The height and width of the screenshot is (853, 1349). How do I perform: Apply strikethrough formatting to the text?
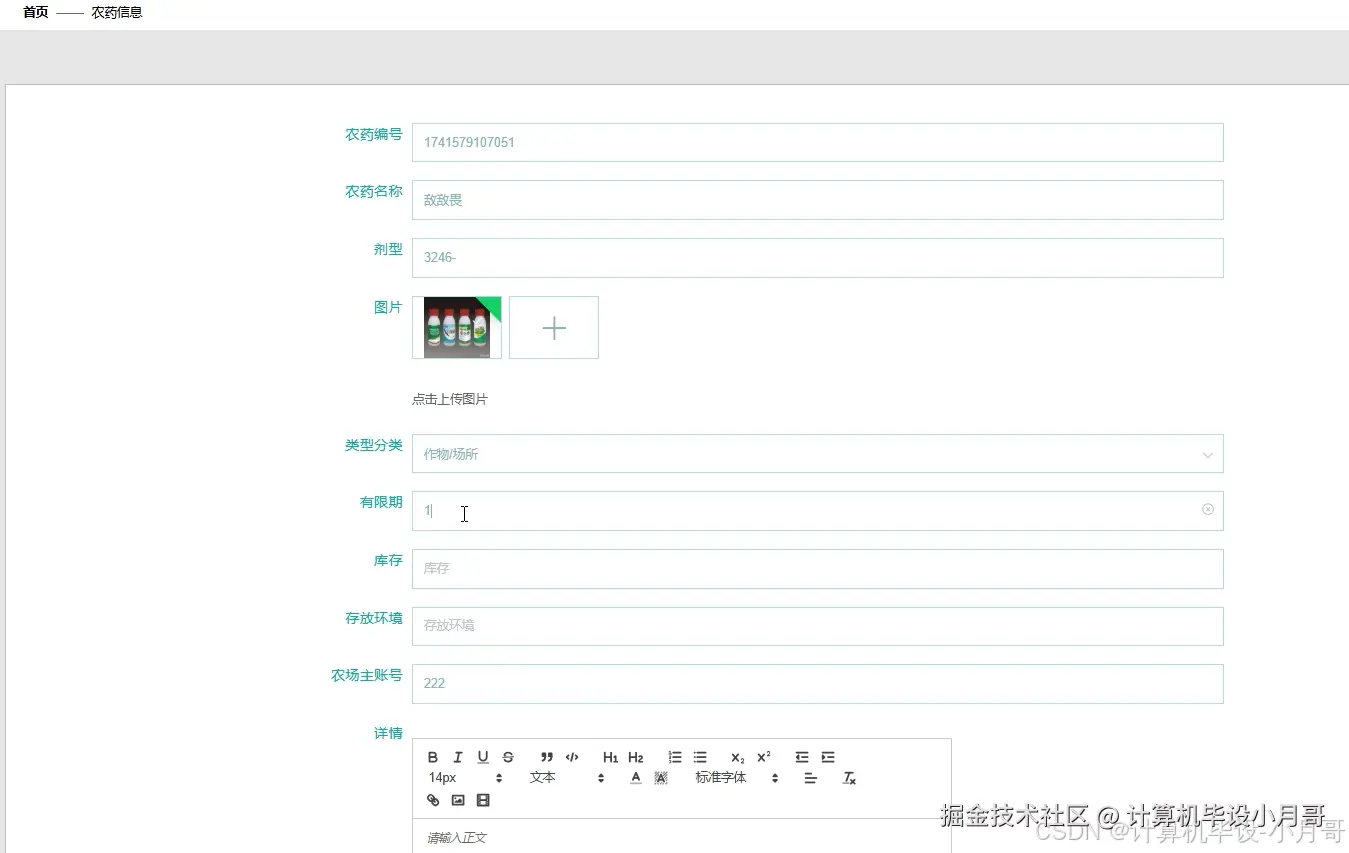click(x=507, y=757)
